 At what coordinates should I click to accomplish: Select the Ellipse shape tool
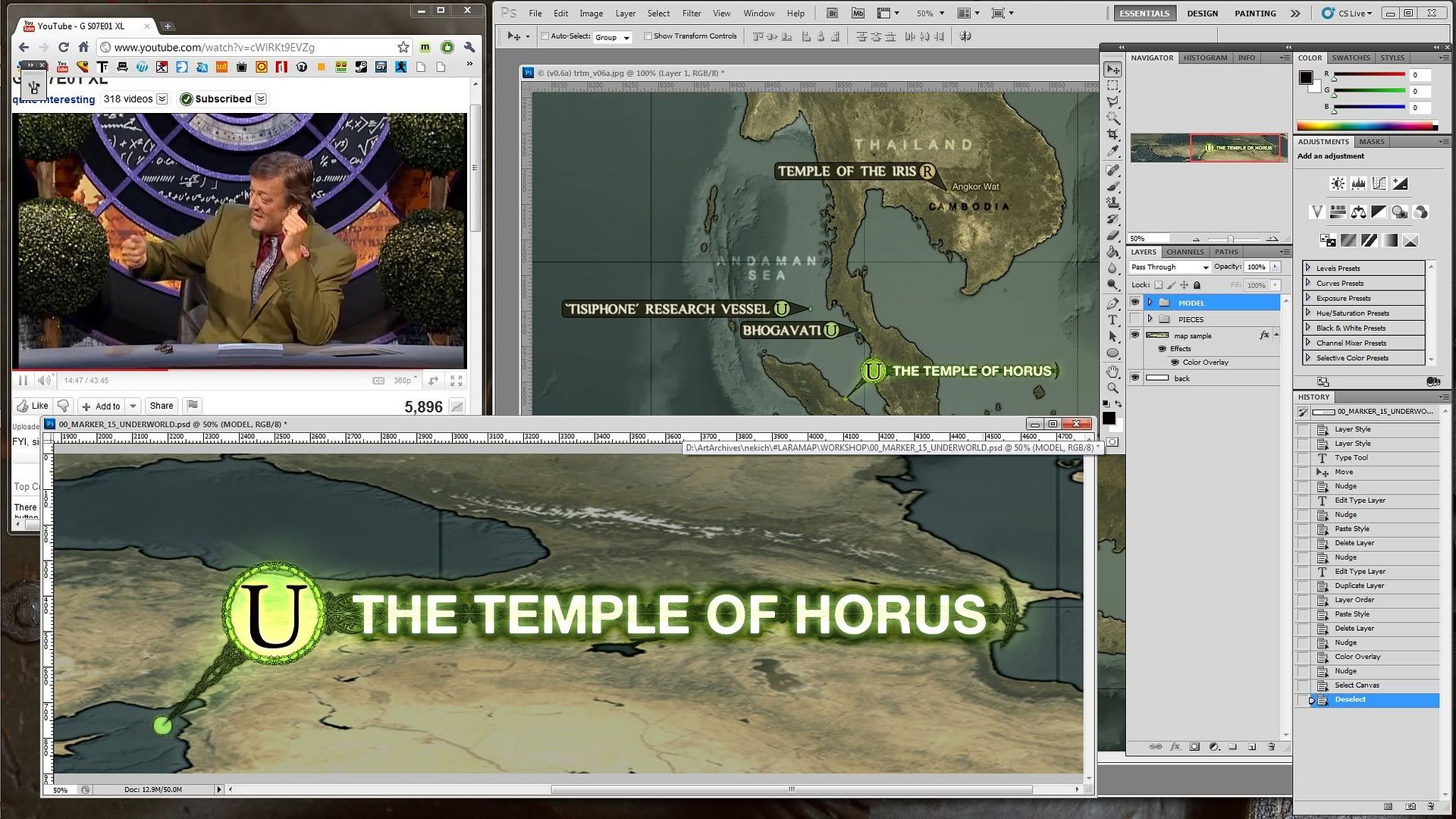point(1112,353)
